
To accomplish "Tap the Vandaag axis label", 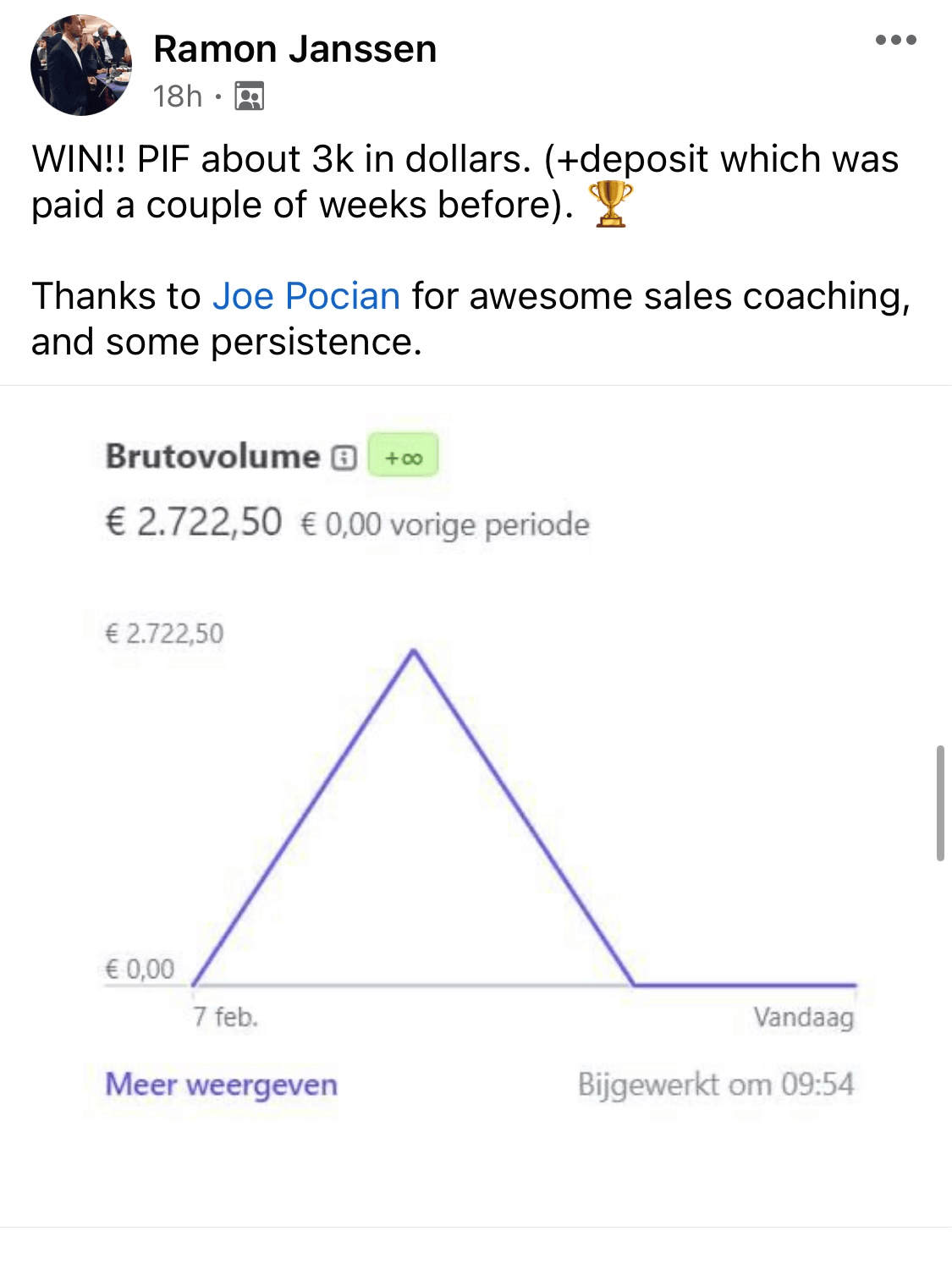I will pos(804,1017).
